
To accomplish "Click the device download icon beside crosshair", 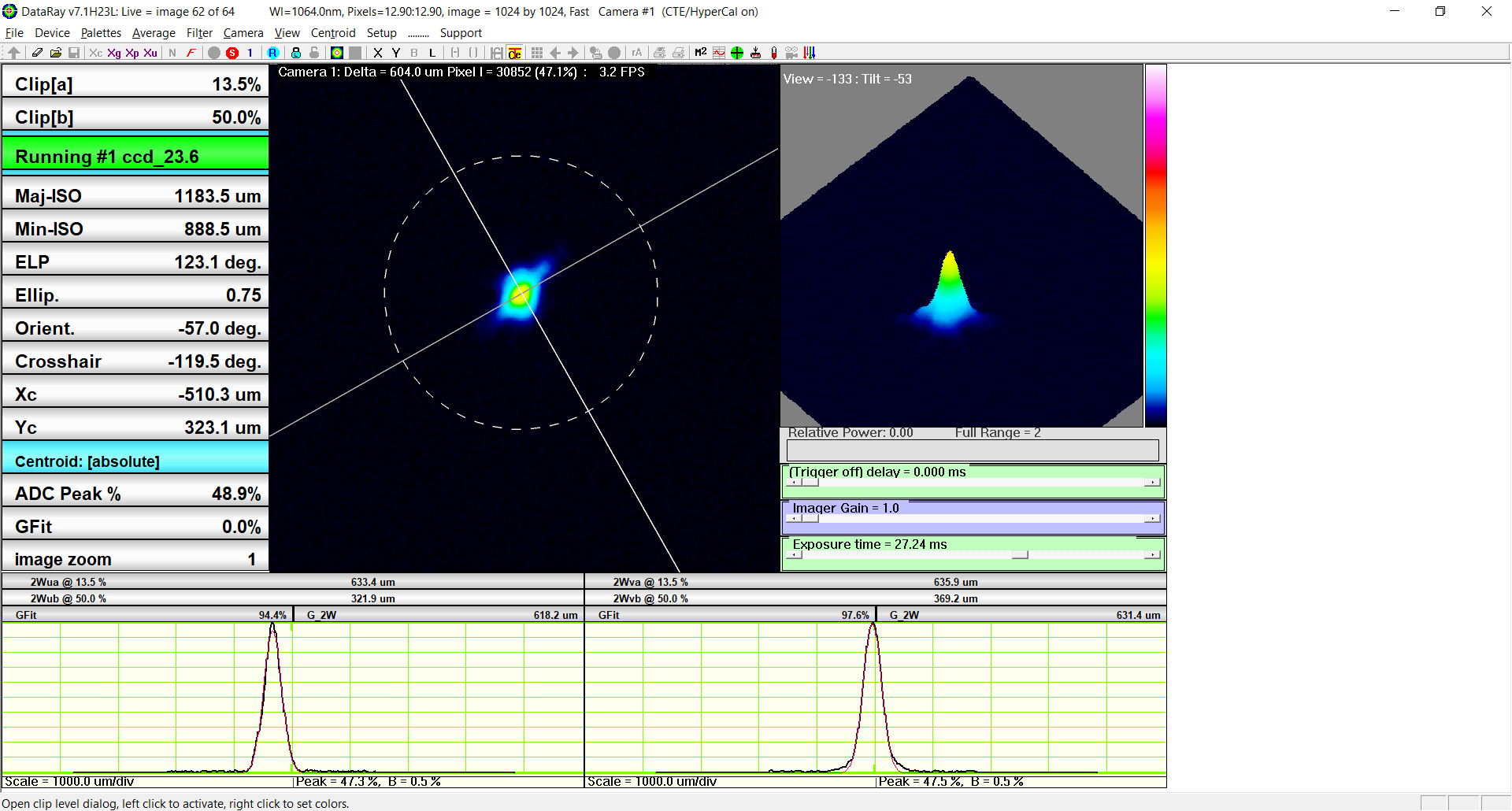I will coord(756,53).
